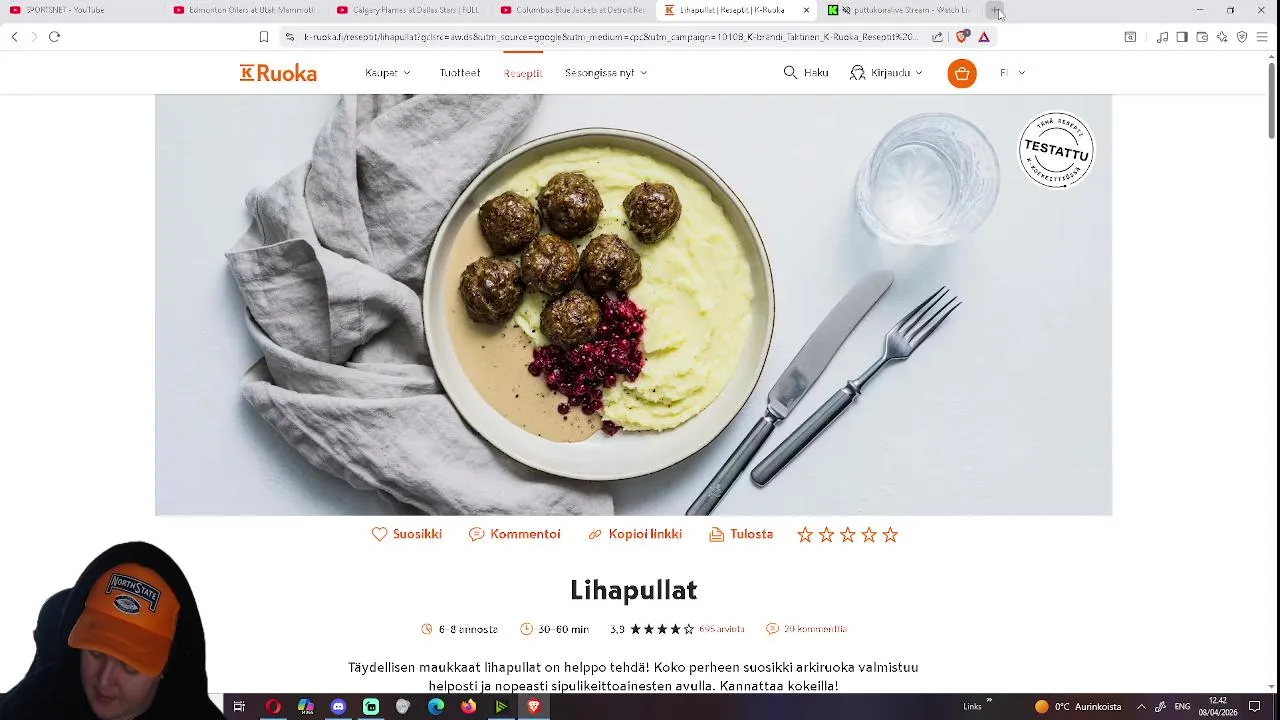Image resolution: width=1280 pixels, height=720 pixels.
Task: Open the Kirjaudu login dropdown
Action: tap(886, 73)
